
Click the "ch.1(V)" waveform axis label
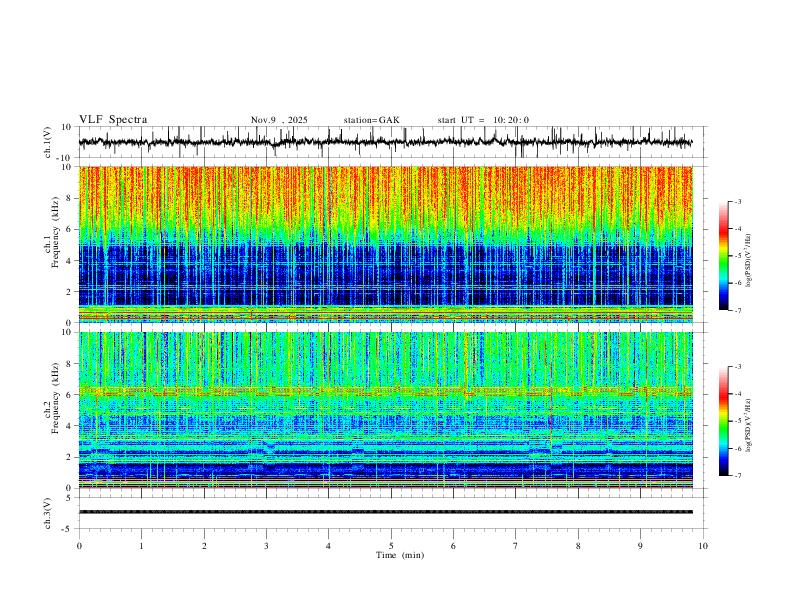[48, 142]
